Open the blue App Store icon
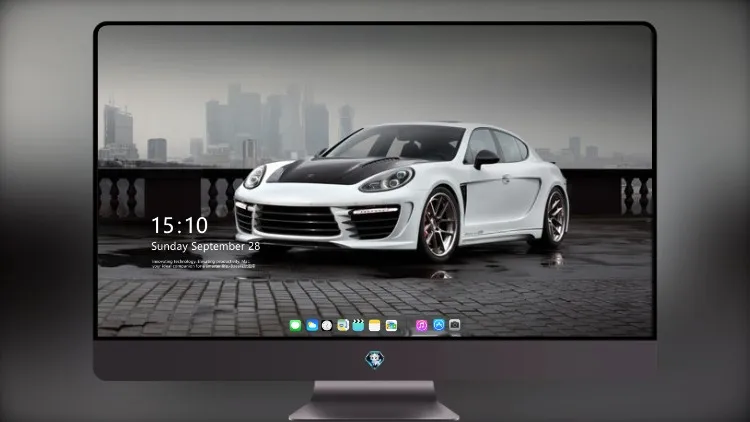Image resolution: width=750 pixels, height=422 pixels. [439, 325]
